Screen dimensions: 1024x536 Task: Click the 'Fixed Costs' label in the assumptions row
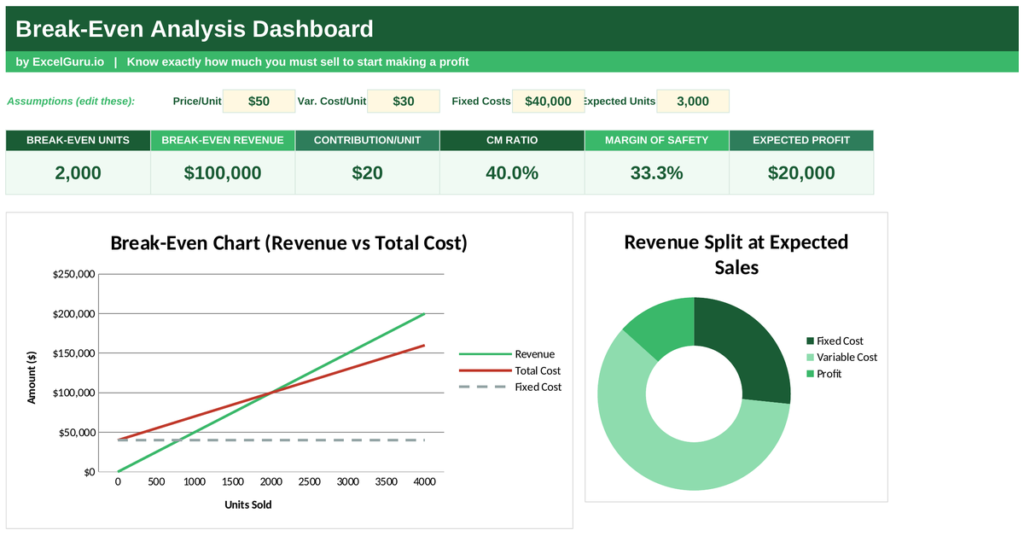click(481, 101)
